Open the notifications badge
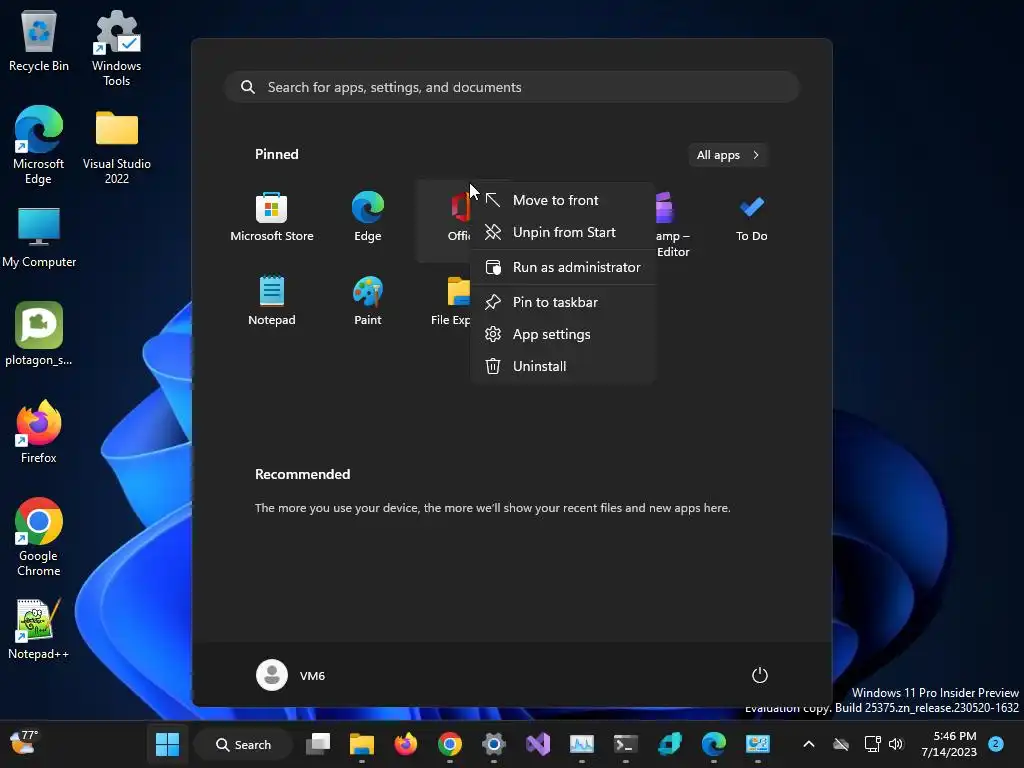This screenshot has height=768, width=1024. [x=996, y=744]
